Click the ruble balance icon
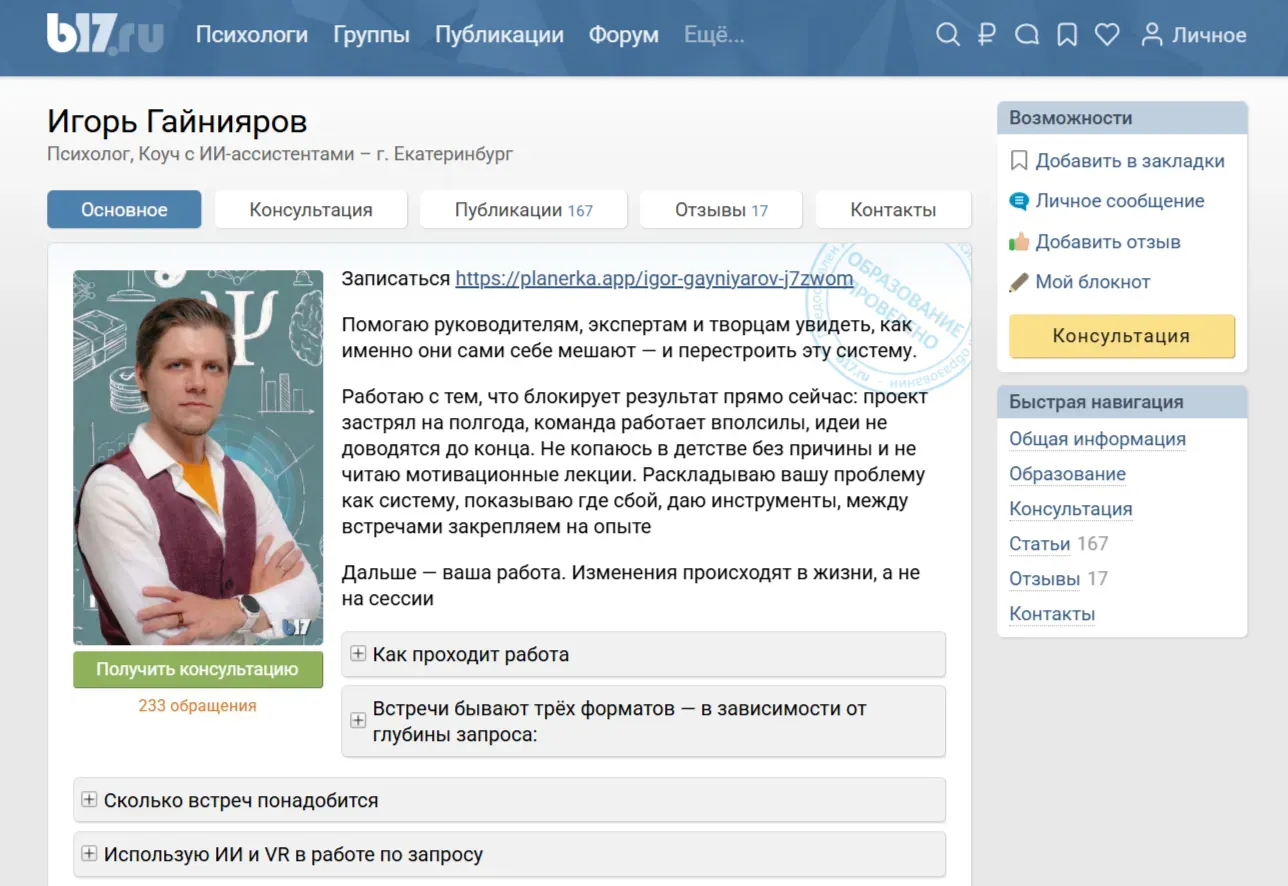Viewport: 1288px width, 886px height. [x=987, y=35]
